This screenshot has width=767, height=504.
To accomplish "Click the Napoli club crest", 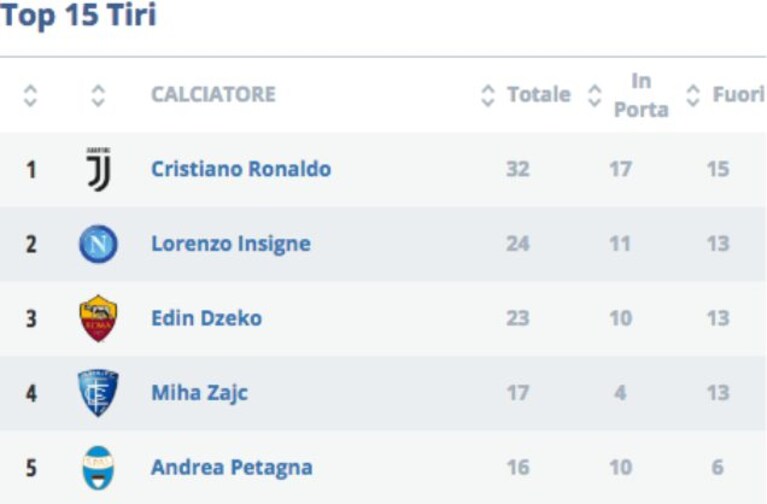I will coord(98,244).
